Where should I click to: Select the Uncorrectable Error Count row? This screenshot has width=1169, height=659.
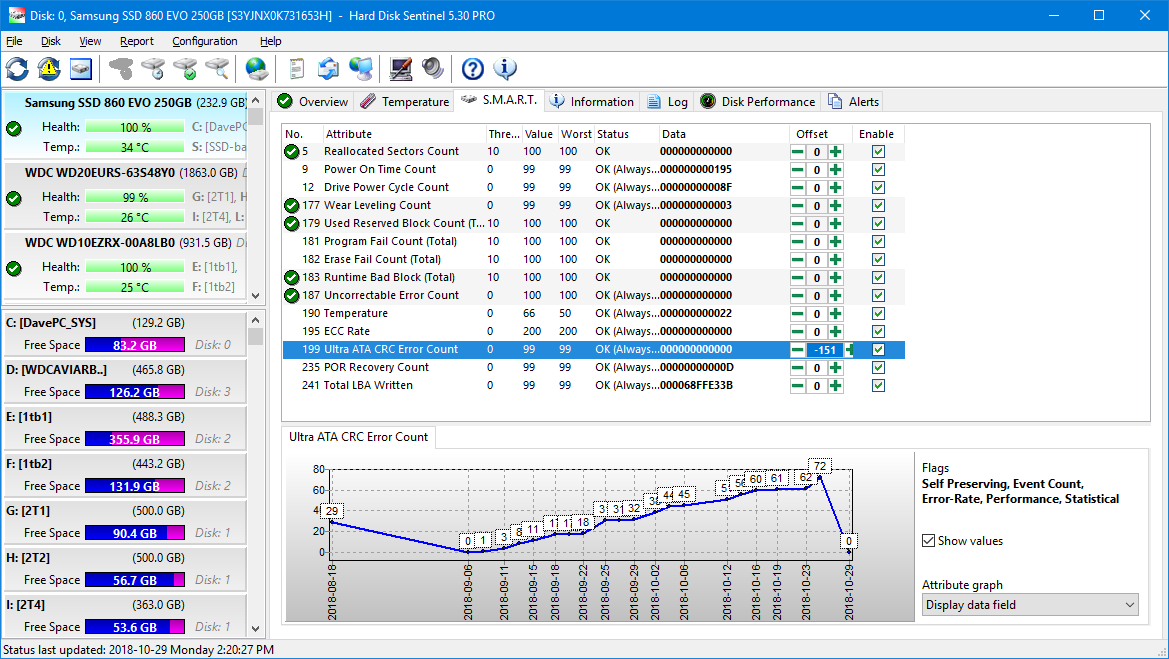click(593, 295)
